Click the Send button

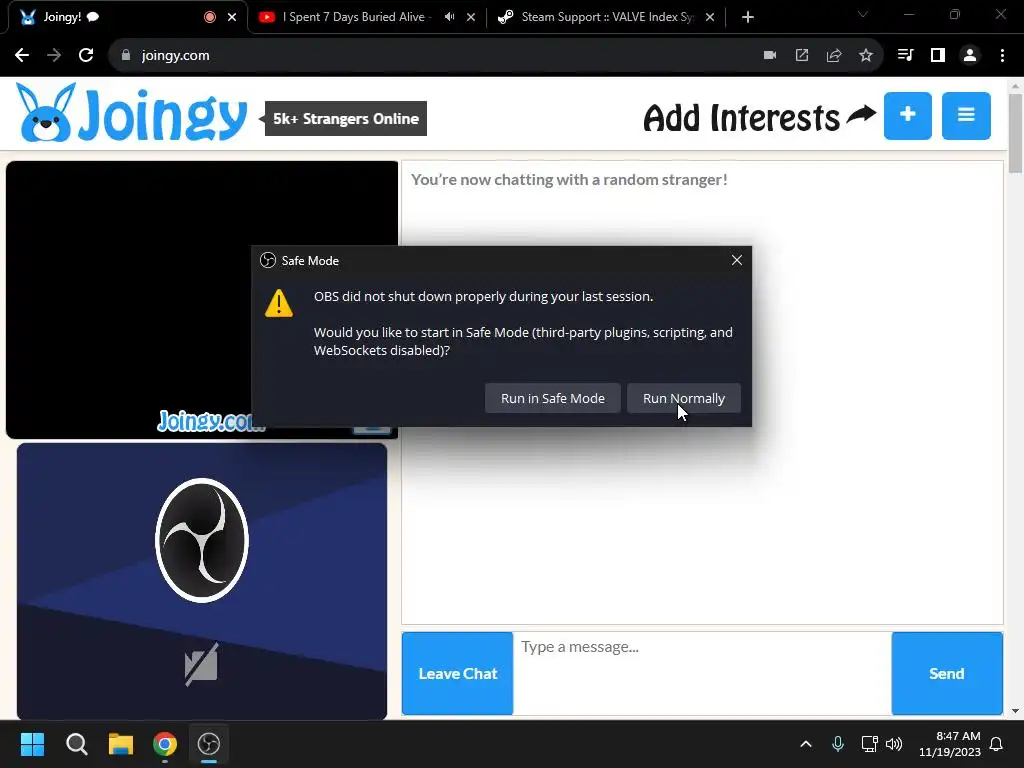(947, 673)
